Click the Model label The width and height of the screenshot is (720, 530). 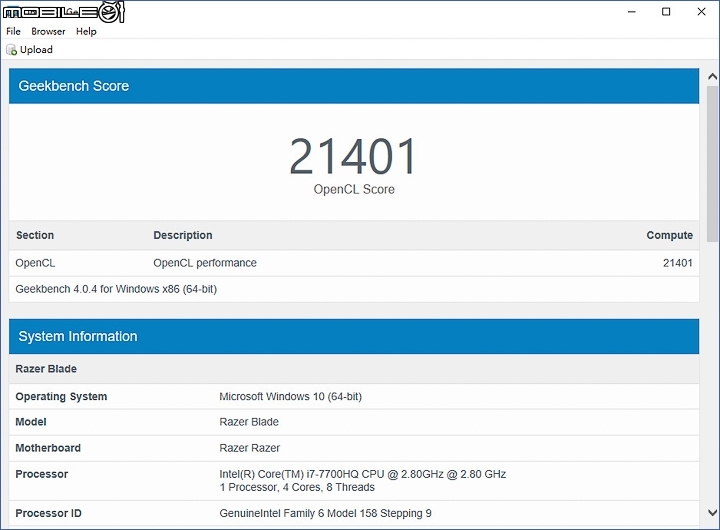31,422
